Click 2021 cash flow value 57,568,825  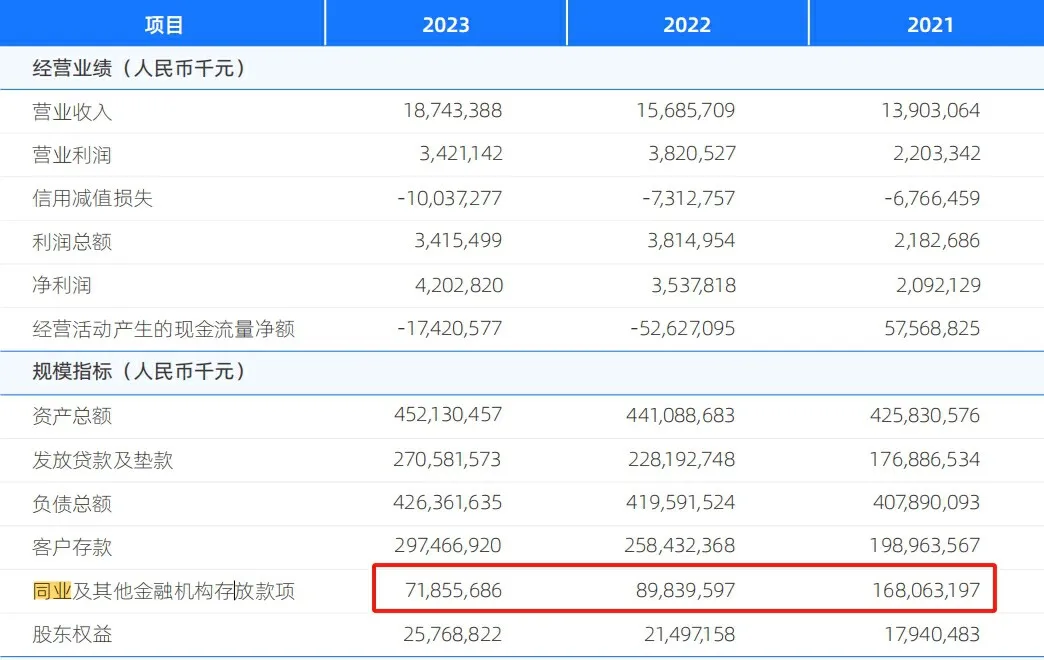[925, 329]
